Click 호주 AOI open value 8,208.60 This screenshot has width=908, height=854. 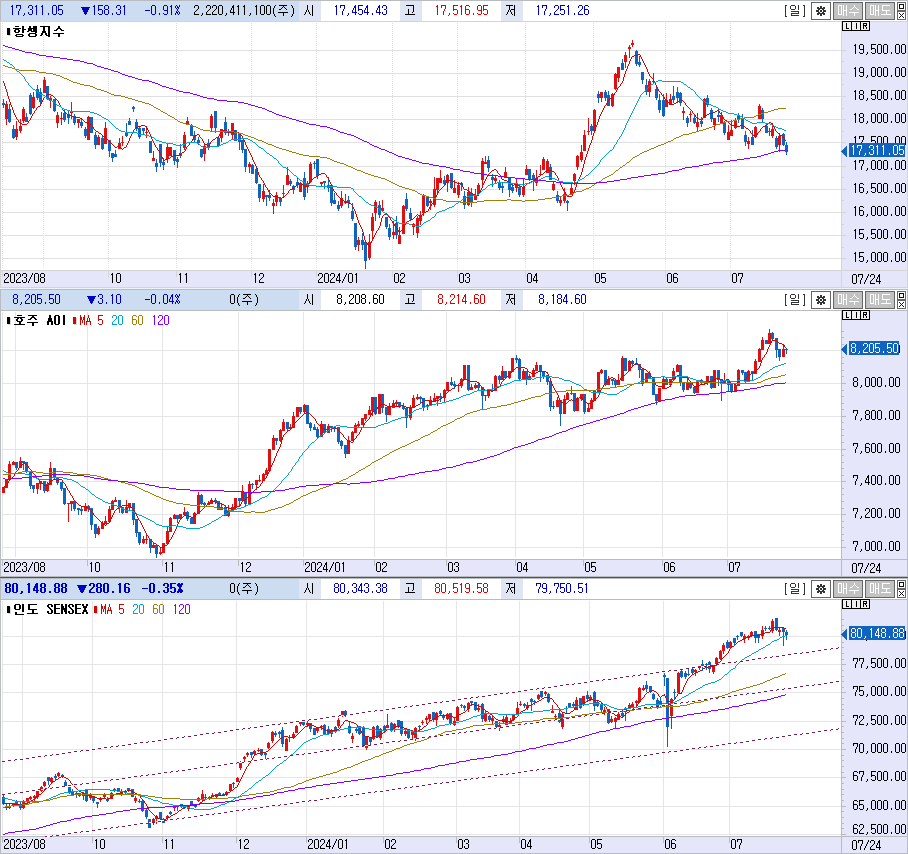[x=360, y=299]
